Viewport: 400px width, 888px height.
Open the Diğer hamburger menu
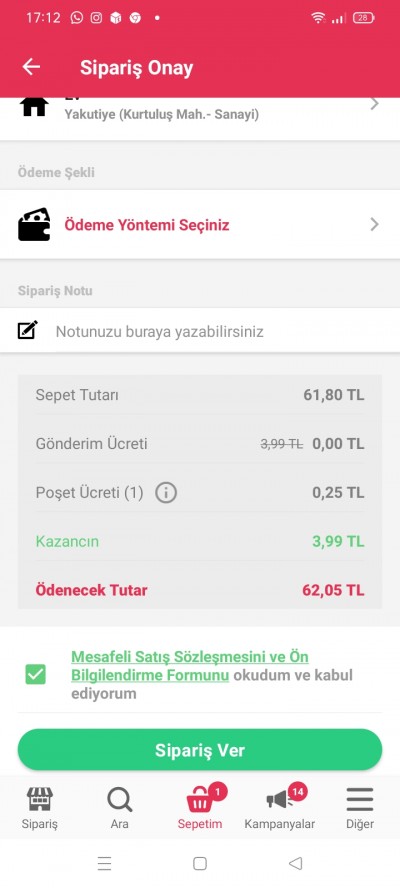pos(360,800)
